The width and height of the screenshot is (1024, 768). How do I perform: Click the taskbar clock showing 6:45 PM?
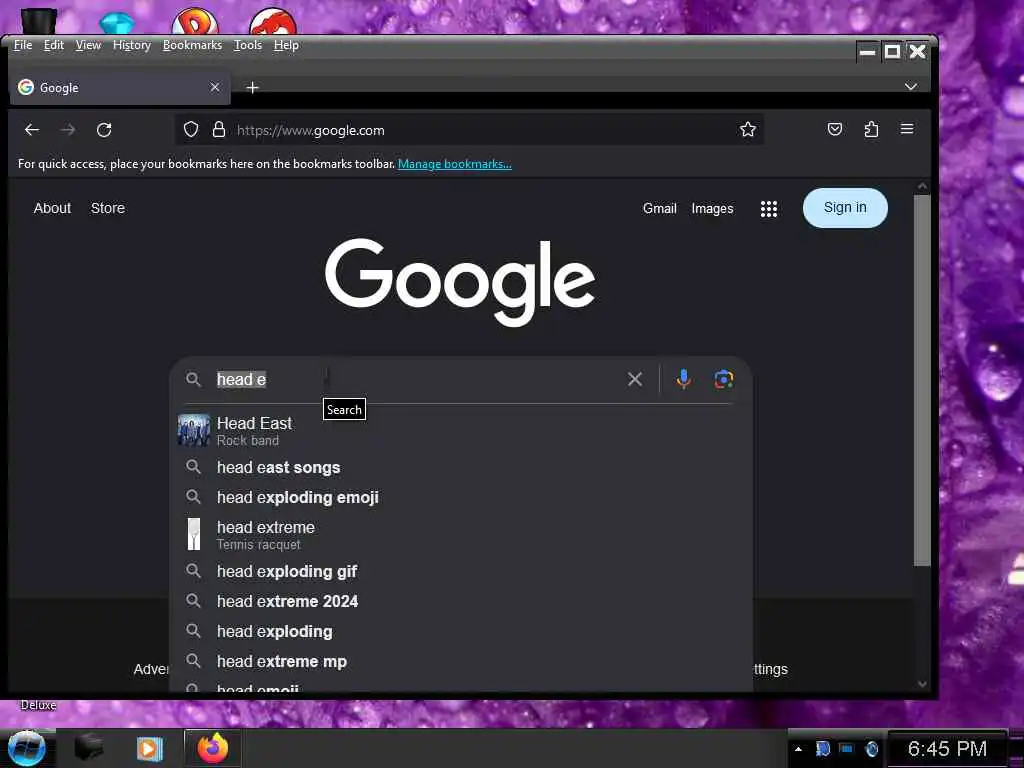click(x=947, y=748)
